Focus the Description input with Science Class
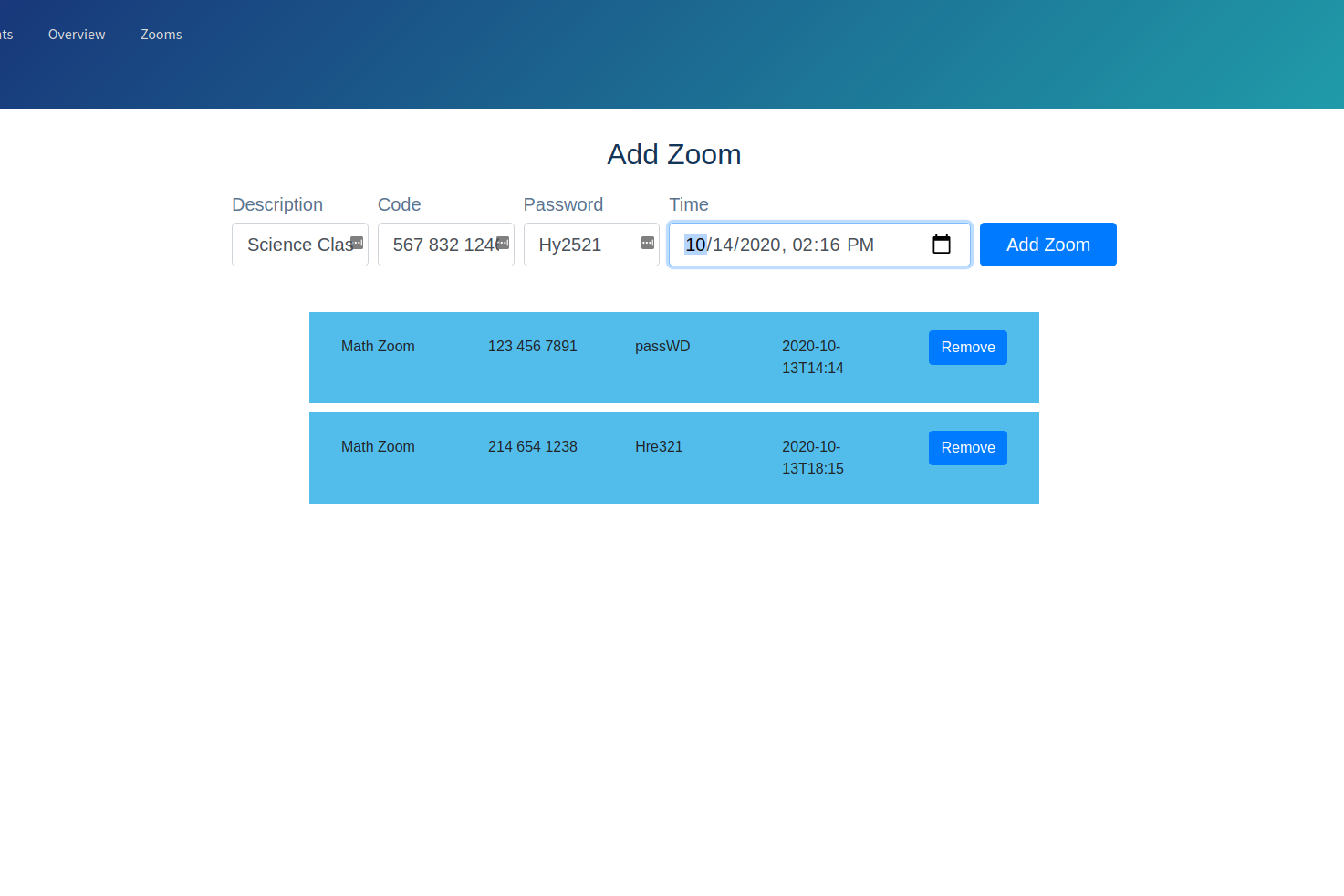The height and width of the screenshot is (896, 1344). [300, 245]
